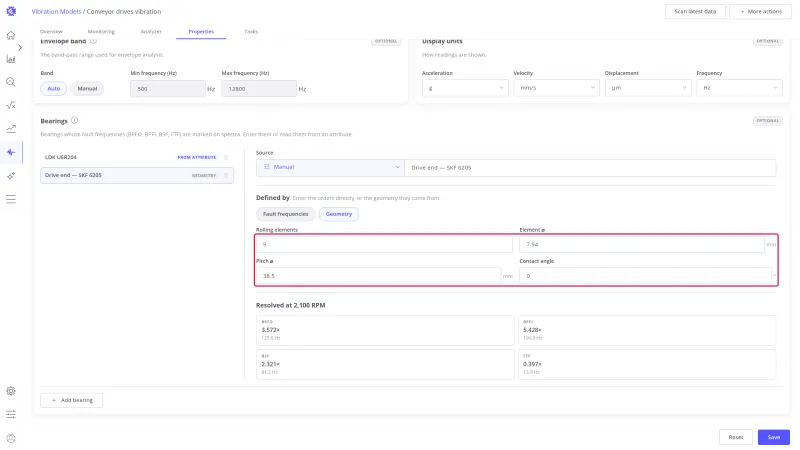Select the Drive end — SKF 6205 bearing
800x450 pixels.
point(137,176)
